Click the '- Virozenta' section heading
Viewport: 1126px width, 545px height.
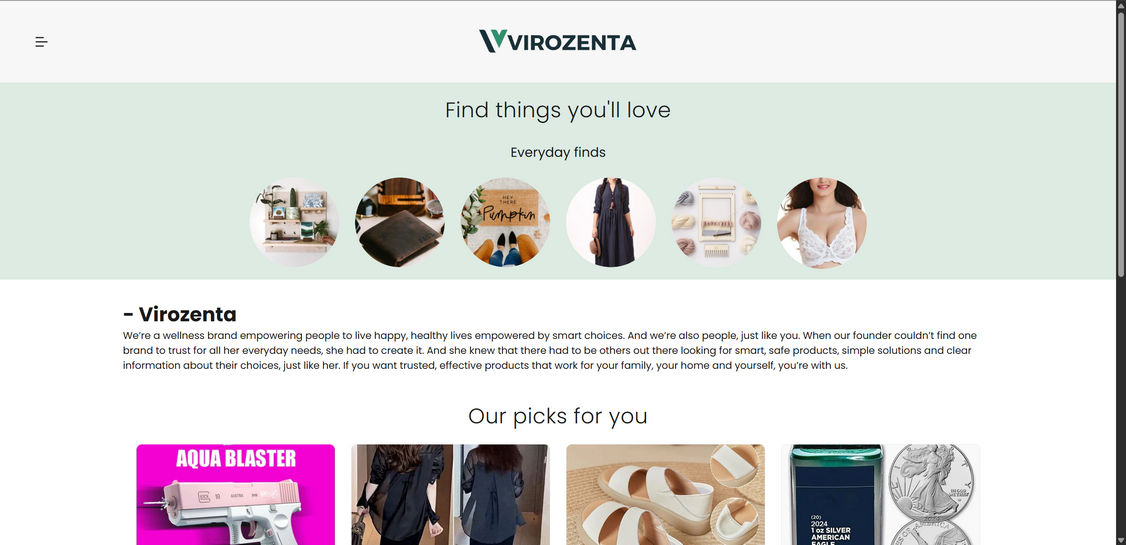(180, 314)
